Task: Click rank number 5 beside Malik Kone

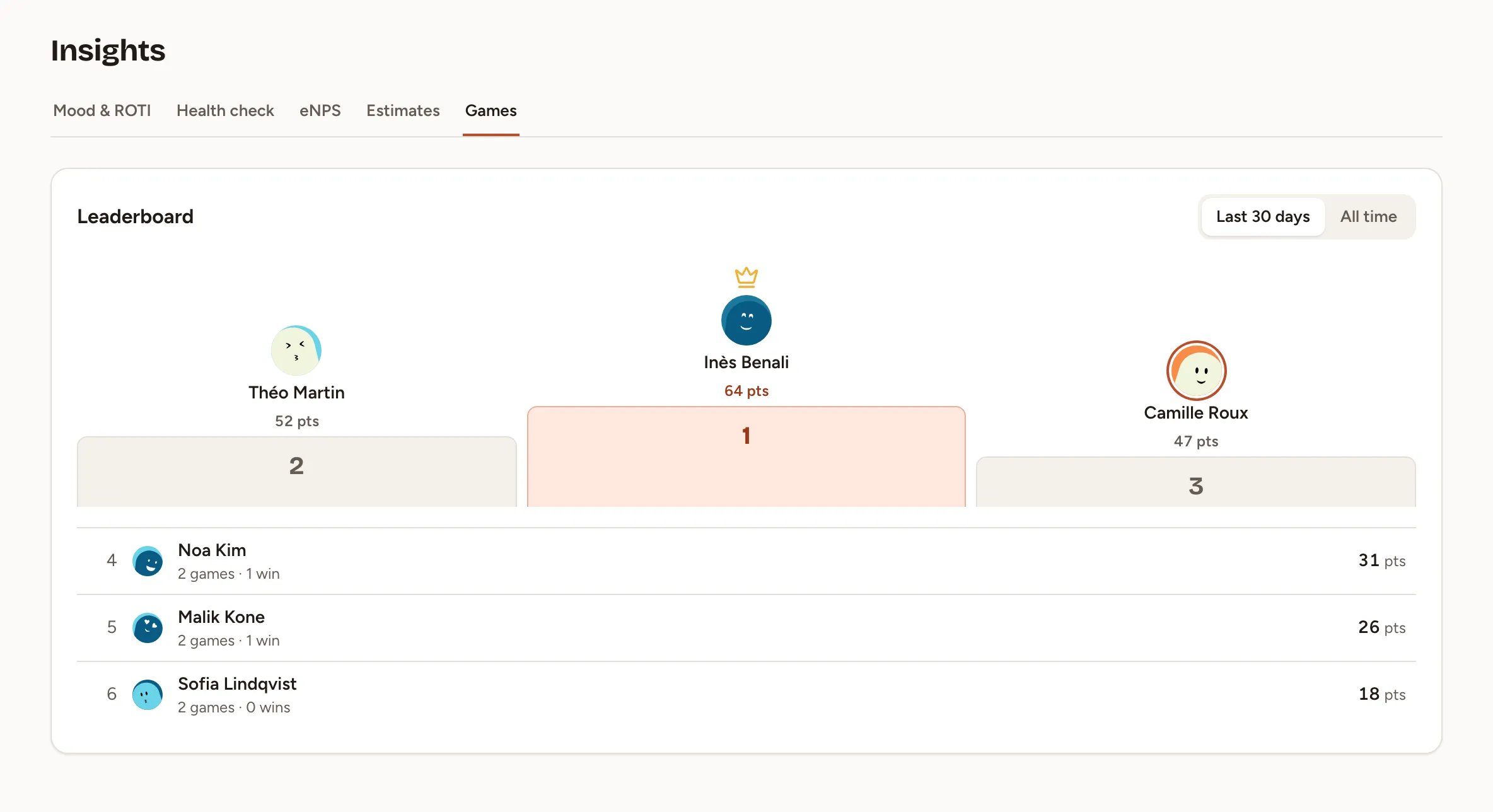Action: coord(112,627)
